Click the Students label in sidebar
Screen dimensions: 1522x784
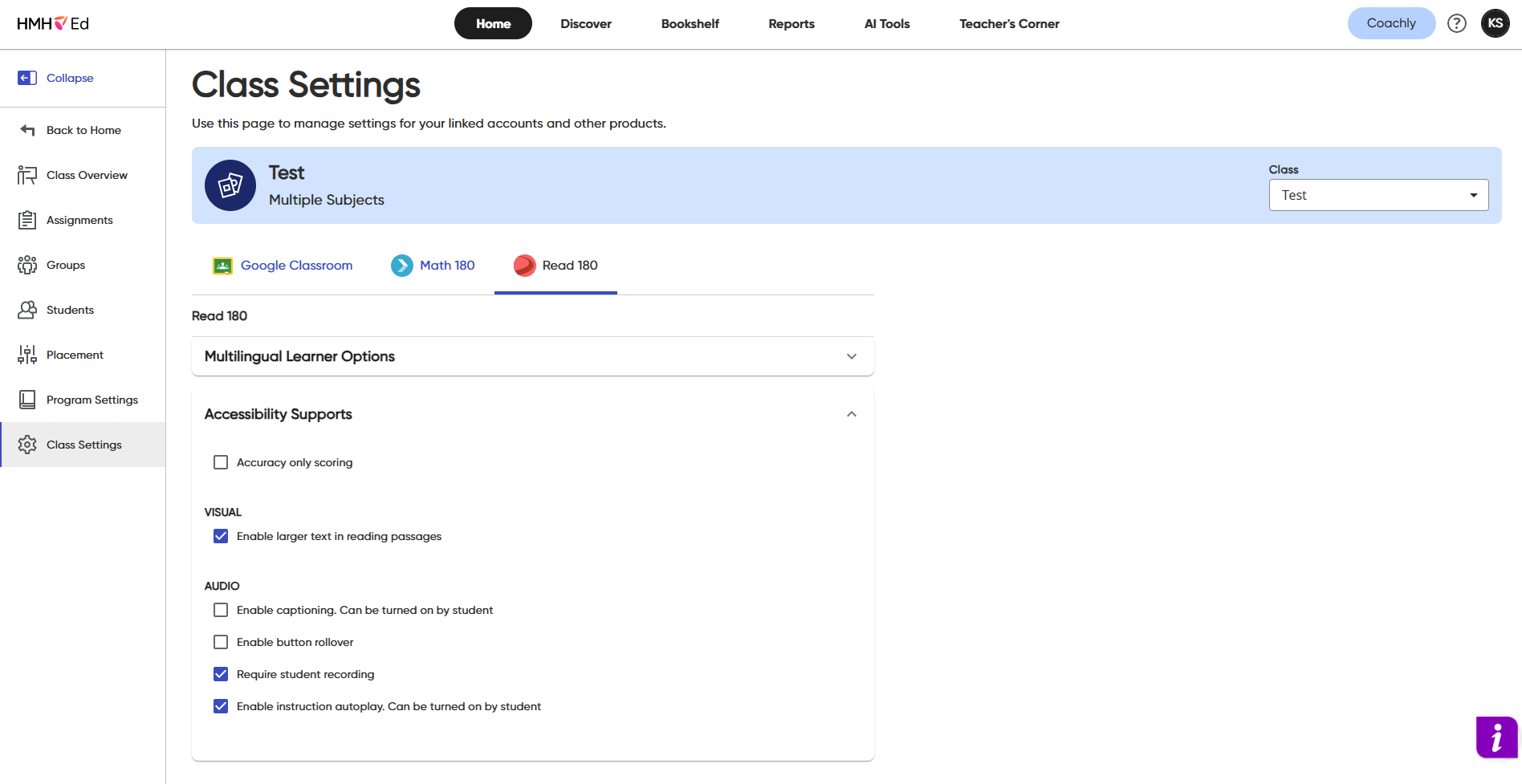[x=70, y=310]
